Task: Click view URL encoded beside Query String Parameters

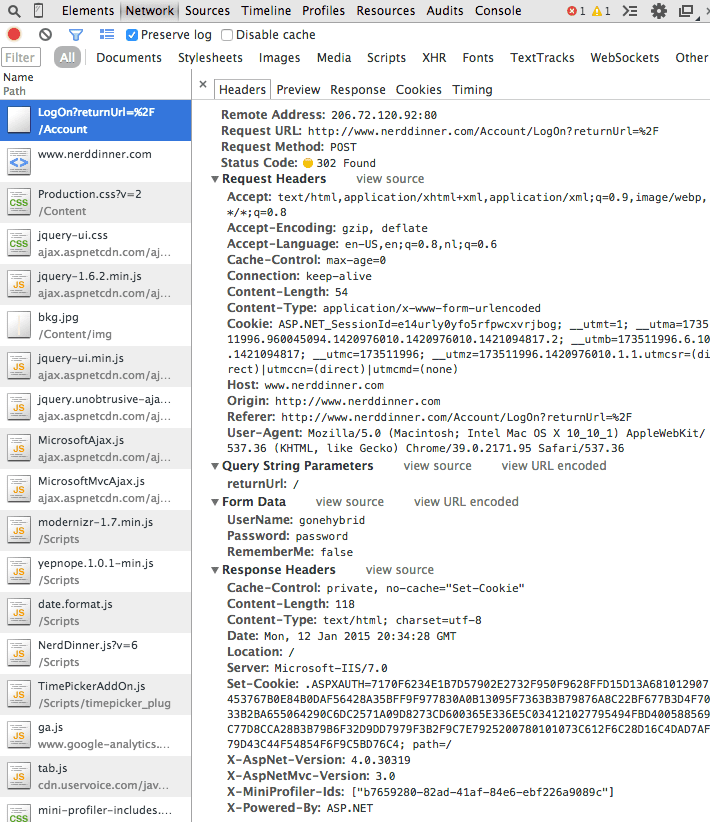Action: click(554, 466)
